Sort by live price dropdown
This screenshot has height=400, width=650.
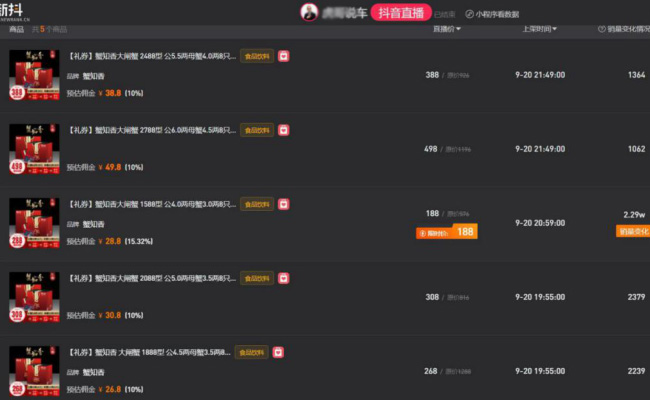(447, 29)
